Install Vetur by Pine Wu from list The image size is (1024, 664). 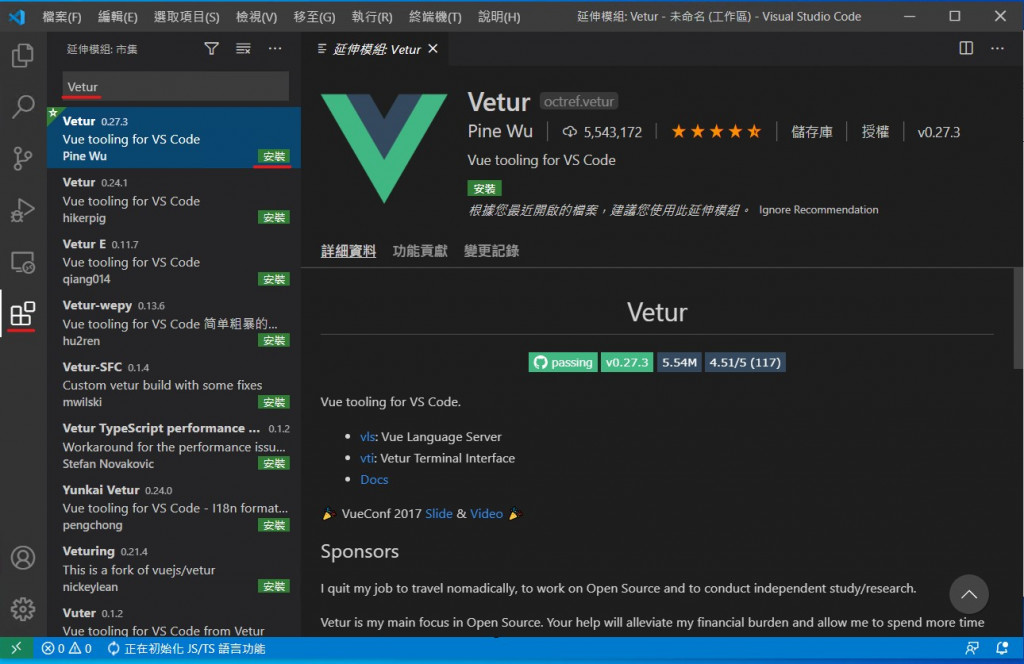coord(274,156)
